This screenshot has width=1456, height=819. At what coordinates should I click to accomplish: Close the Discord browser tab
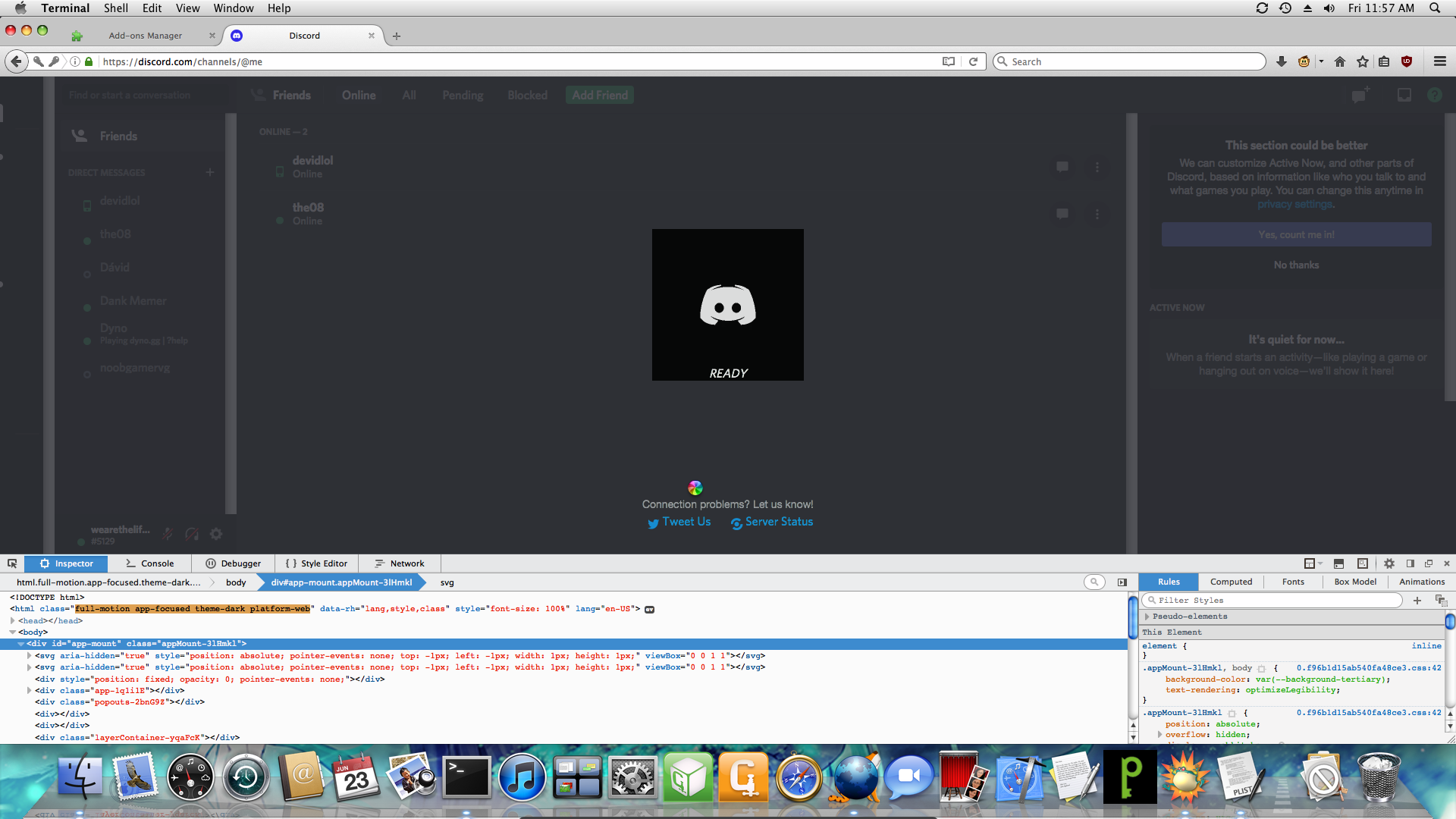pyautogui.click(x=372, y=36)
